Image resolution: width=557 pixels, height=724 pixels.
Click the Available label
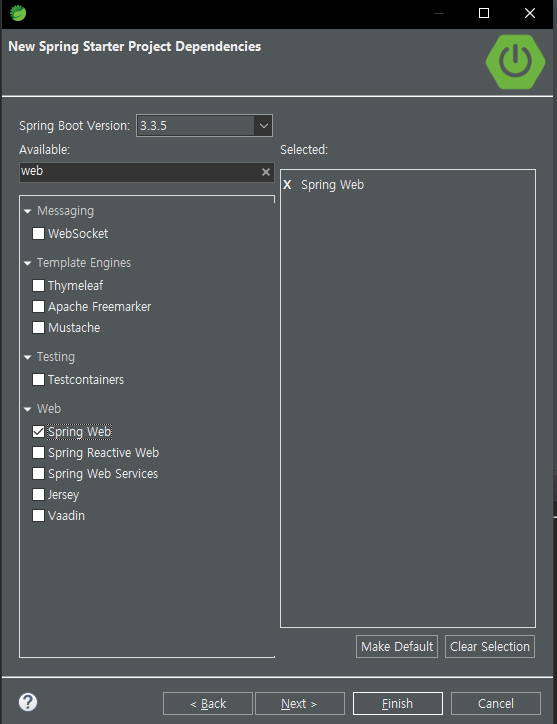pyautogui.click(x=44, y=150)
